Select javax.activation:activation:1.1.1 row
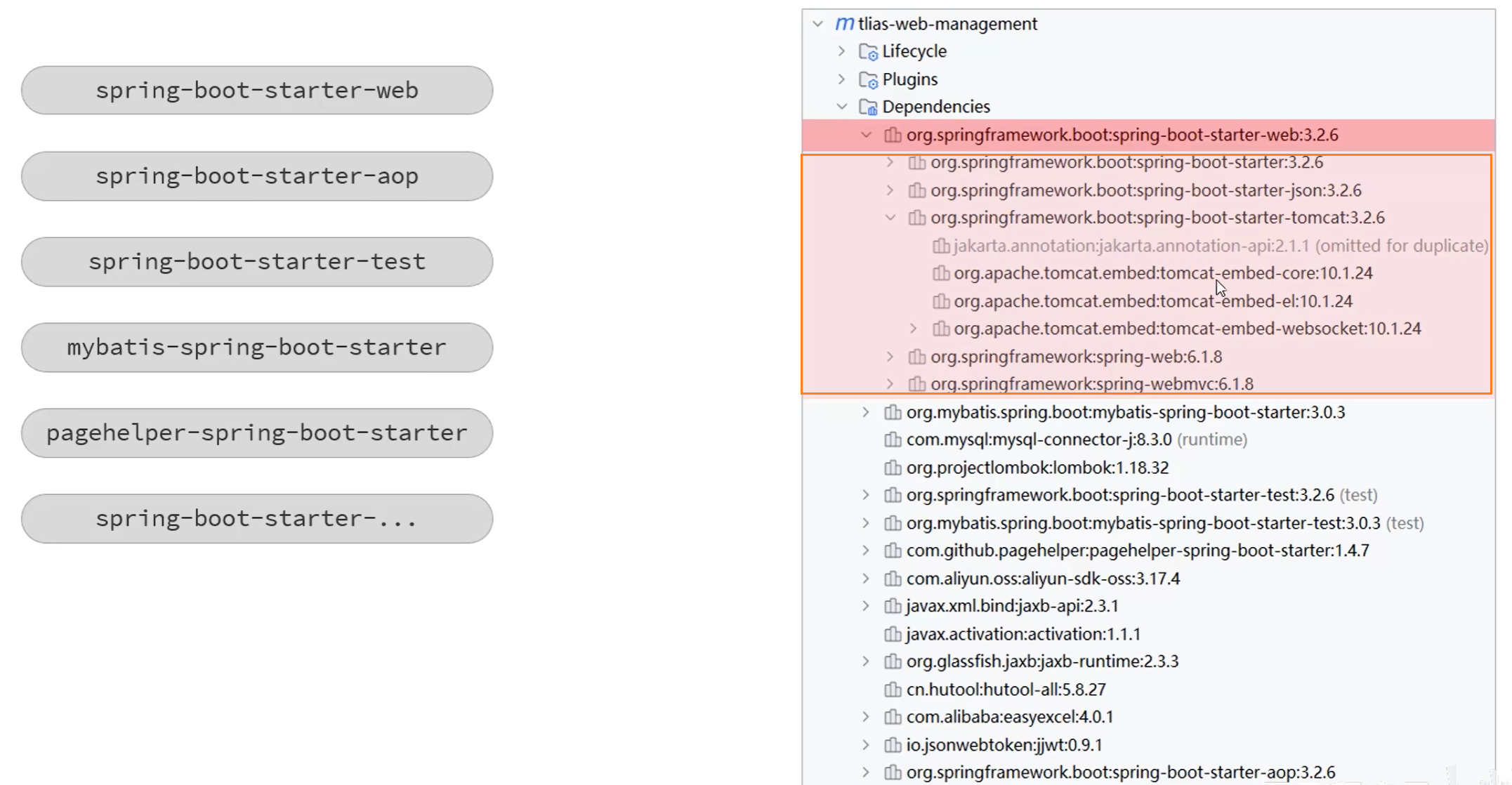1512x785 pixels. pyautogui.click(x=1148, y=634)
